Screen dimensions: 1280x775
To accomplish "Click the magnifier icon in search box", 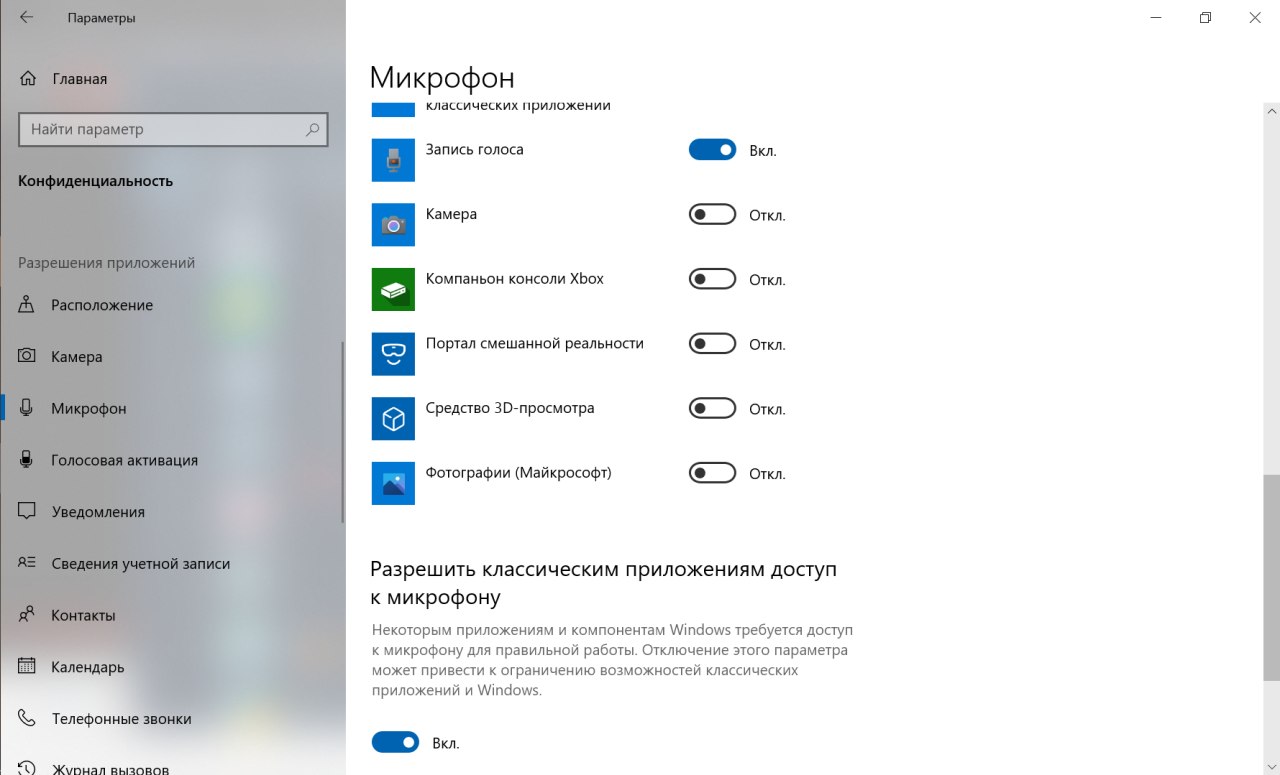I will pos(312,129).
